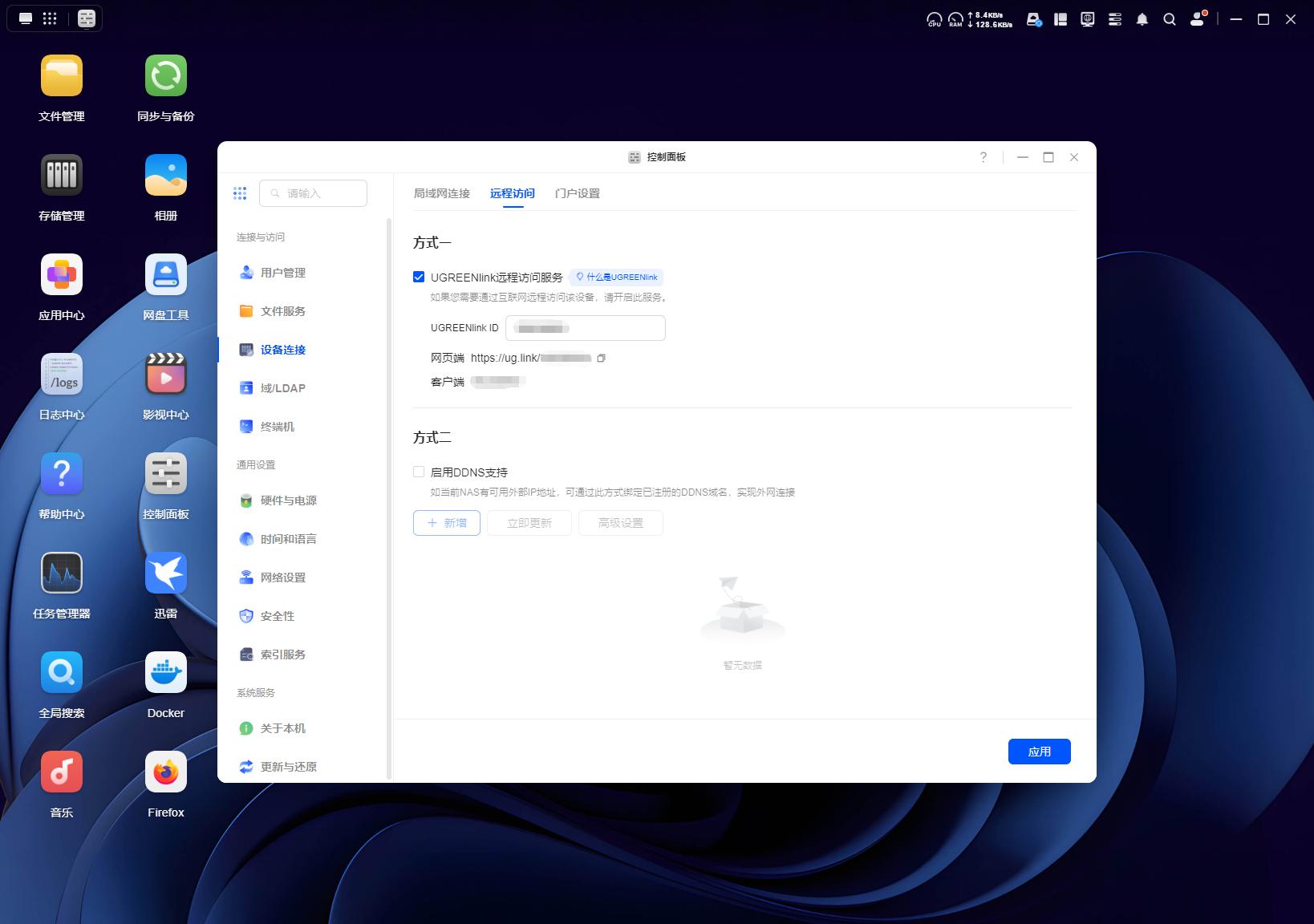View the CPU usage gauge in top bar

pos(935,19)
